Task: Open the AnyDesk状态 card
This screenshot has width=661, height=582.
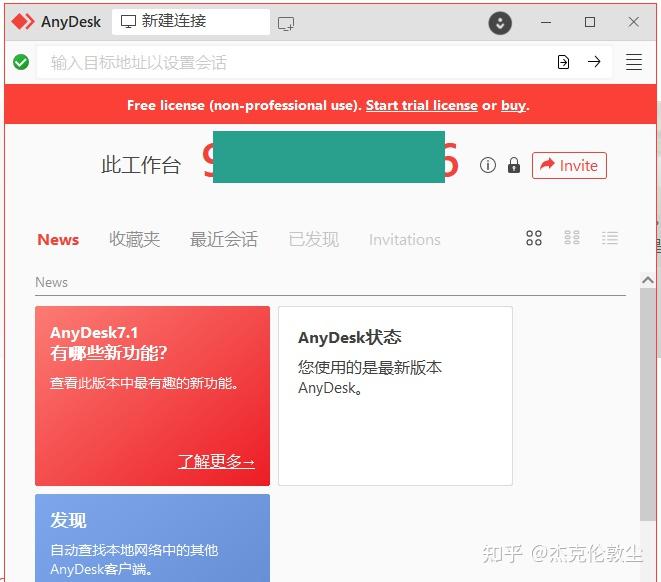Action: click(x=395, y=396)
